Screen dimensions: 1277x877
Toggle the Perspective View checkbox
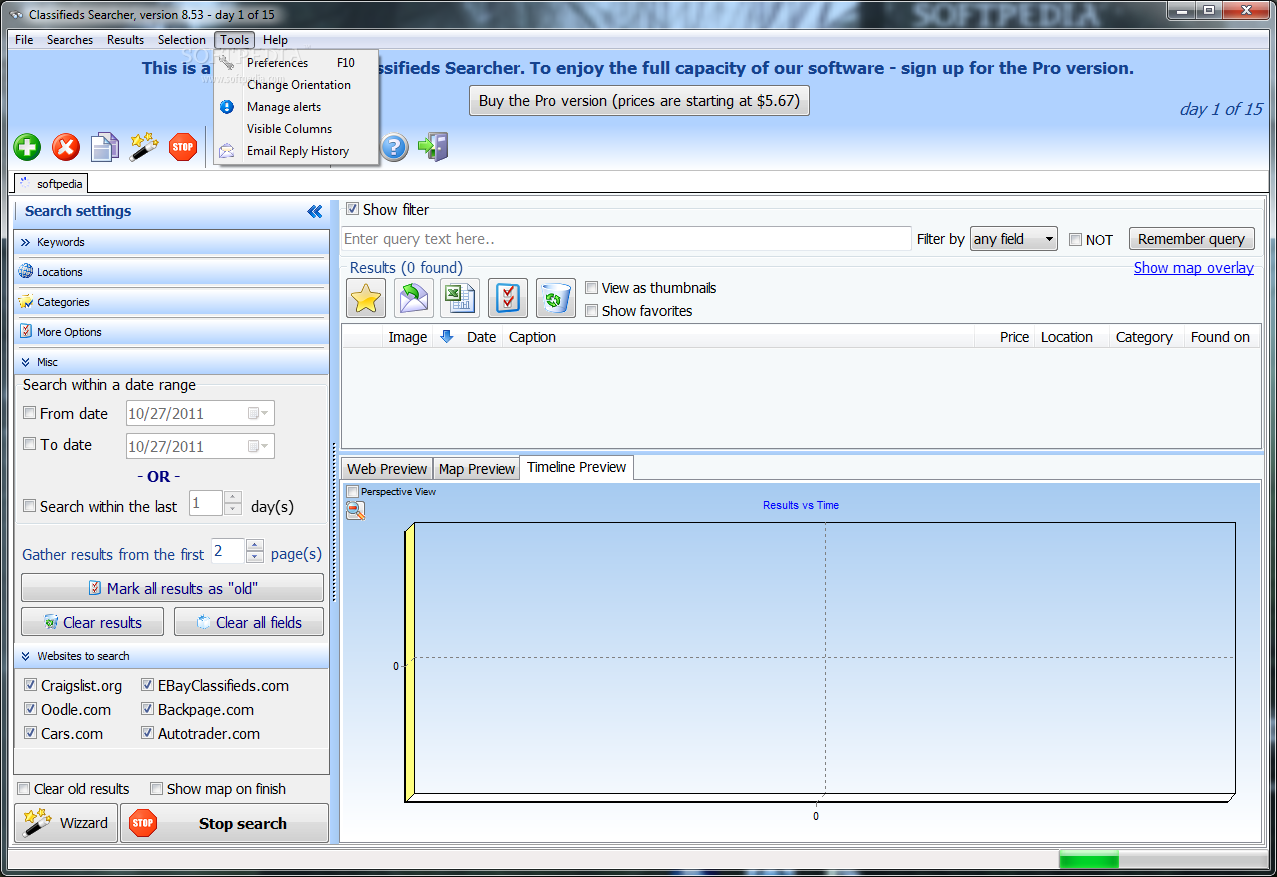(x=352, y=491)
